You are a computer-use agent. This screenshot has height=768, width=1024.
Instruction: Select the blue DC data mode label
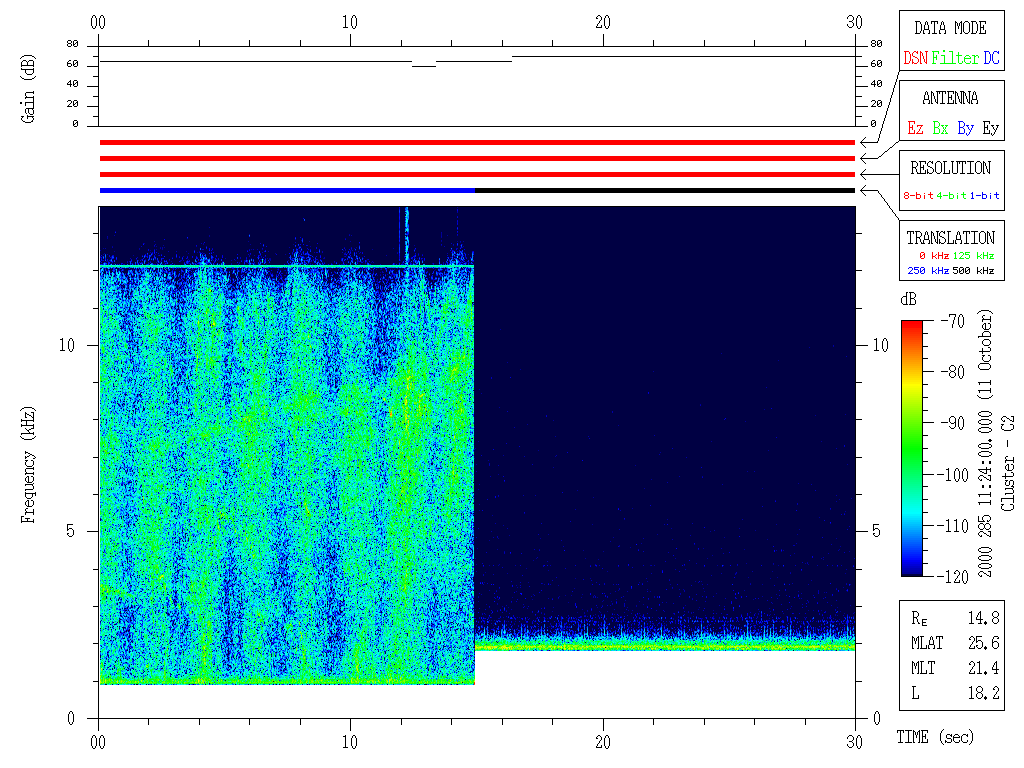coord(991,59)
